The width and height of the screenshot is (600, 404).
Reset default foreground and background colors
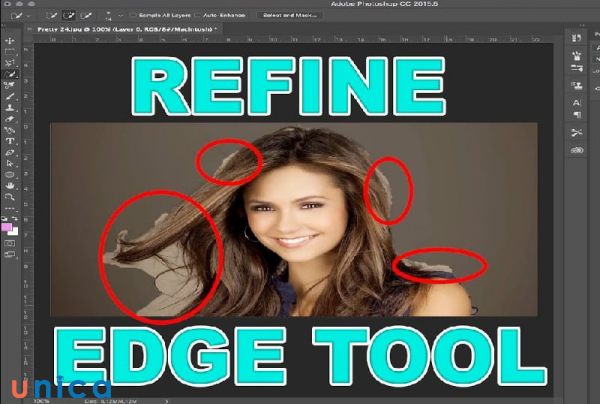pyautogui.click(x=4, y=218)
